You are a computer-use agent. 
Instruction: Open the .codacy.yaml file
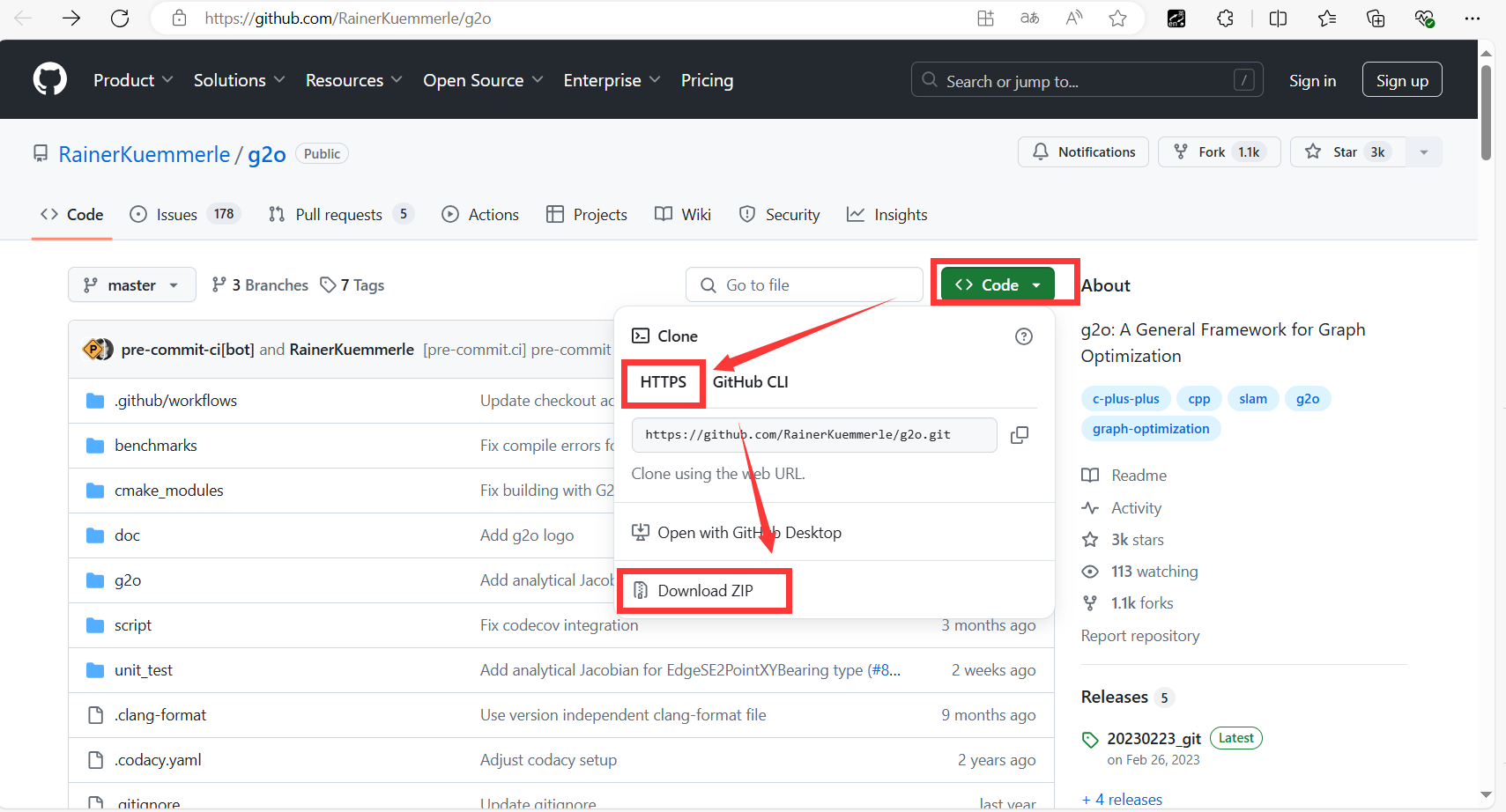point(158,760)
